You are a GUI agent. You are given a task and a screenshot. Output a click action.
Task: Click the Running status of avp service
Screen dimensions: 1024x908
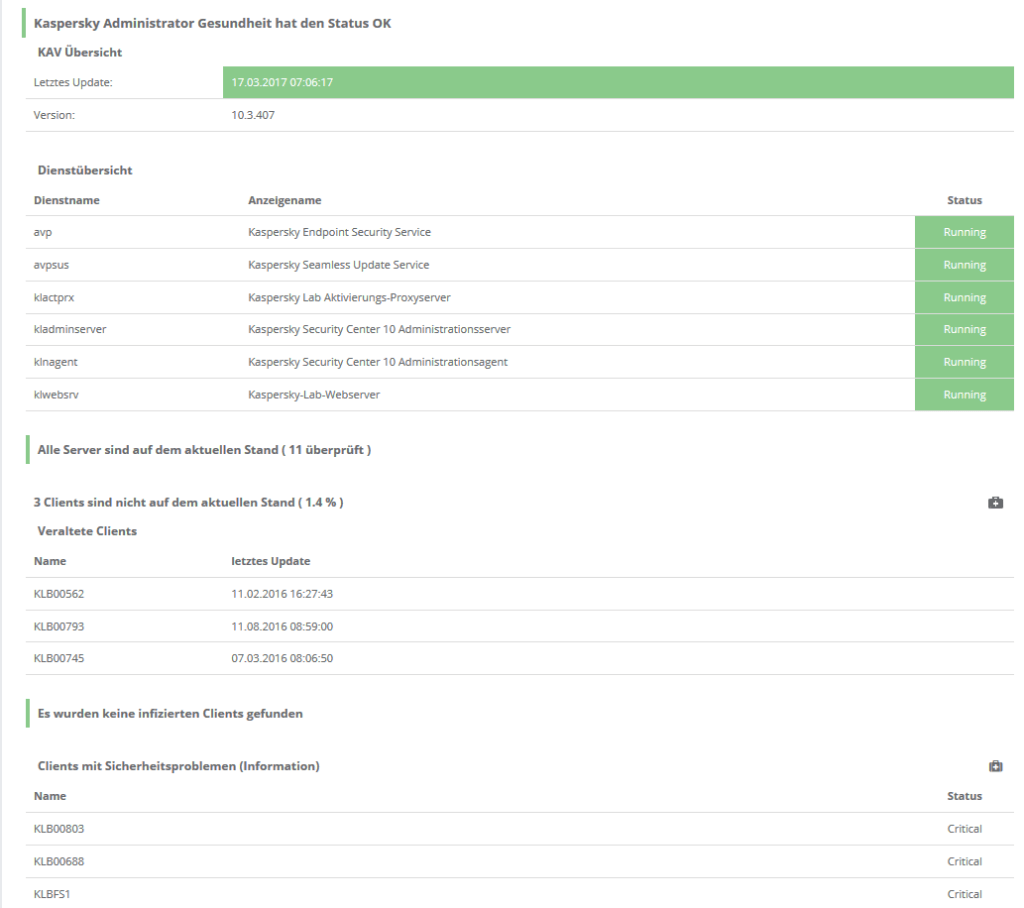(x=964, y=233)
